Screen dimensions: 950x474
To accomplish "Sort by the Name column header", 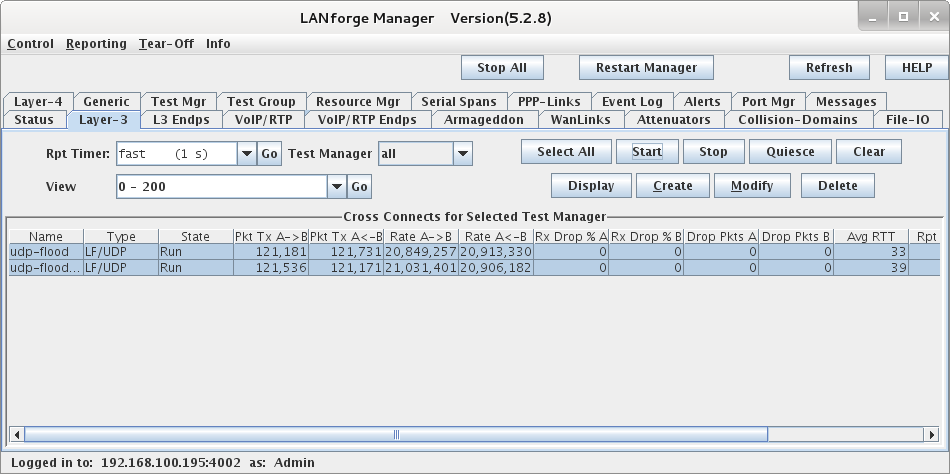I will (x=46, y=236).
